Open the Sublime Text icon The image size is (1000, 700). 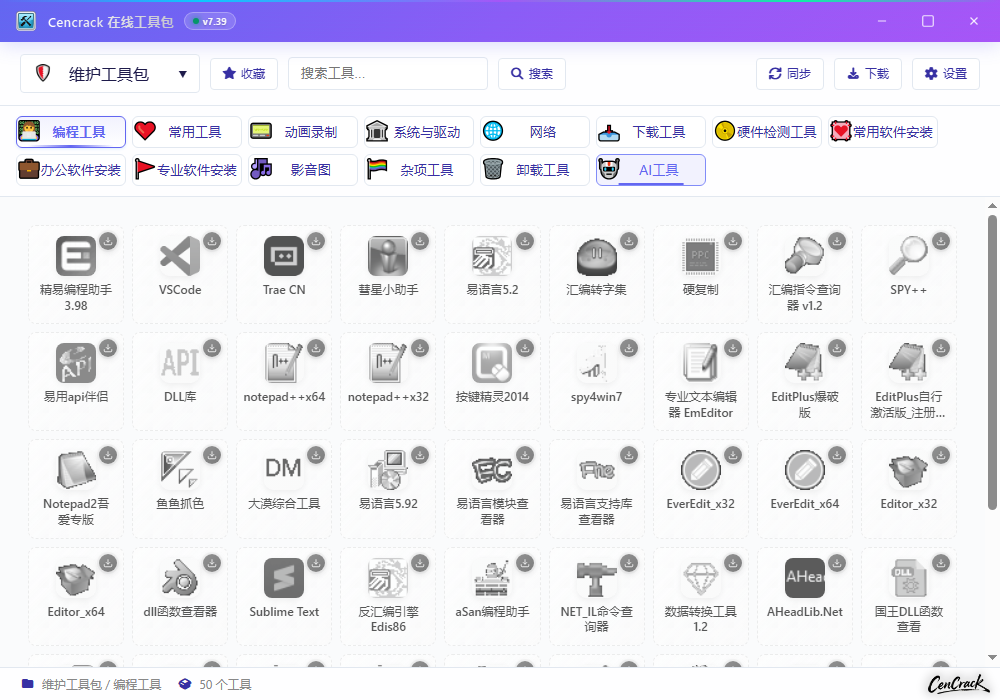click(284, 578)
